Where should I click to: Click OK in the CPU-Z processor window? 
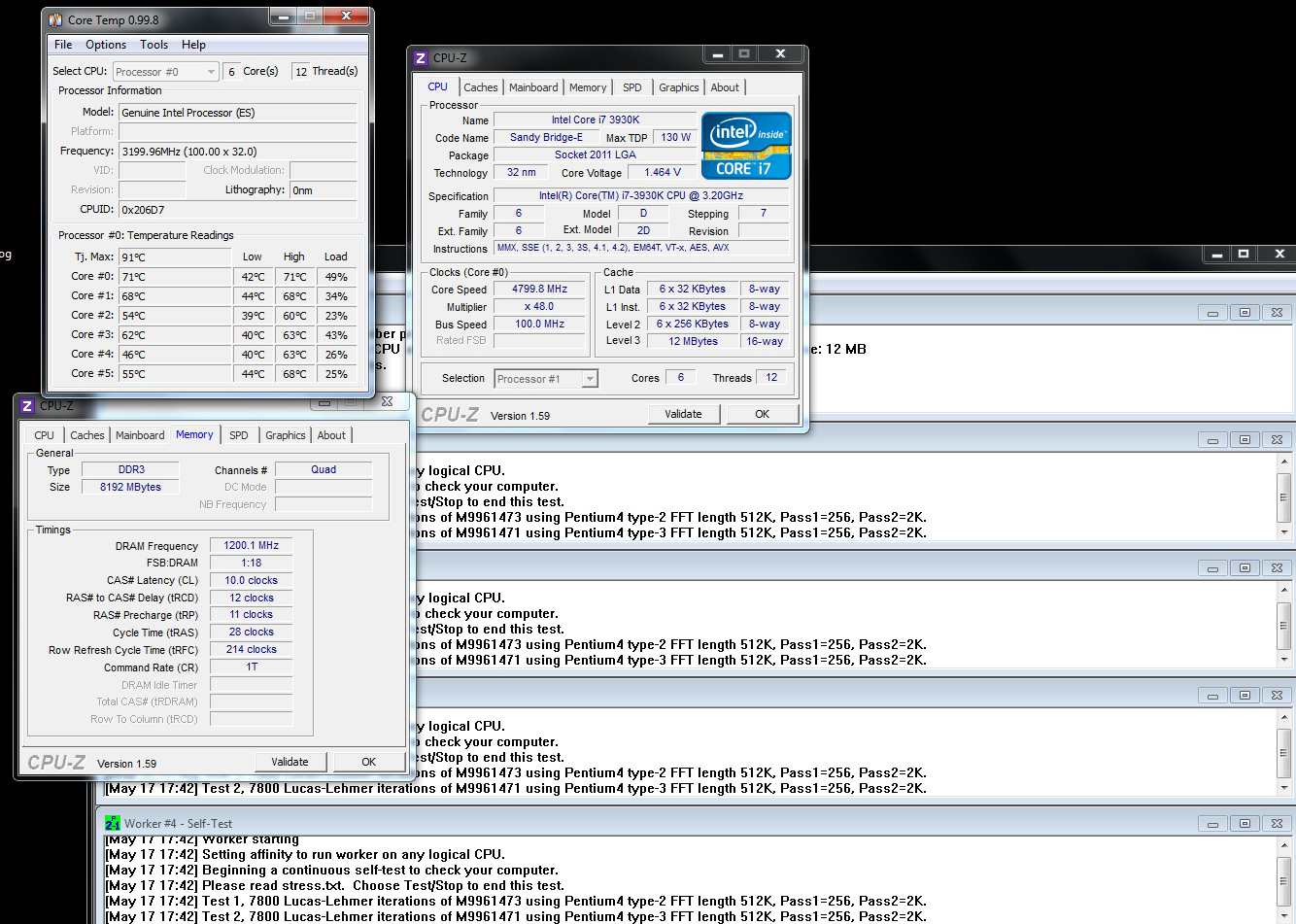click(x=763, y=414)
